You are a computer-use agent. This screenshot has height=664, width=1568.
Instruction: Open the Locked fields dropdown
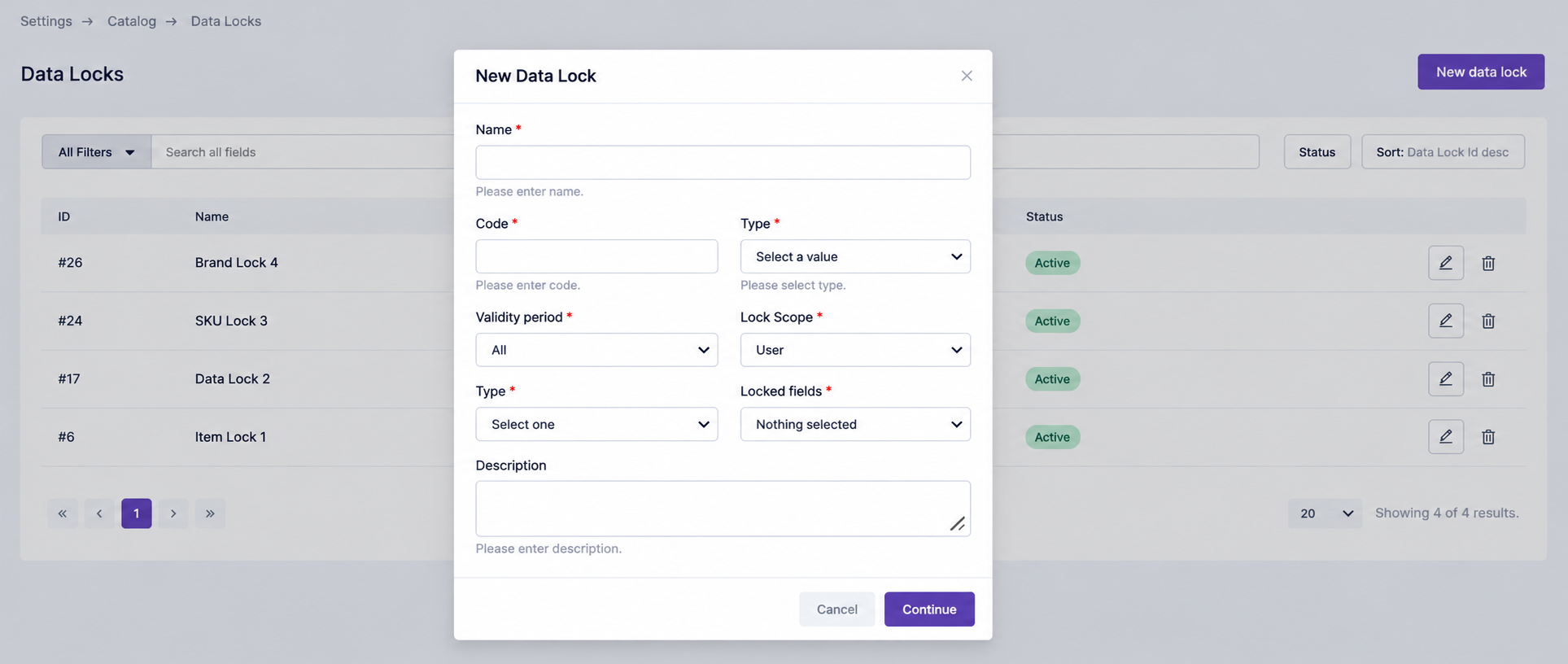[x=855, y=424]
